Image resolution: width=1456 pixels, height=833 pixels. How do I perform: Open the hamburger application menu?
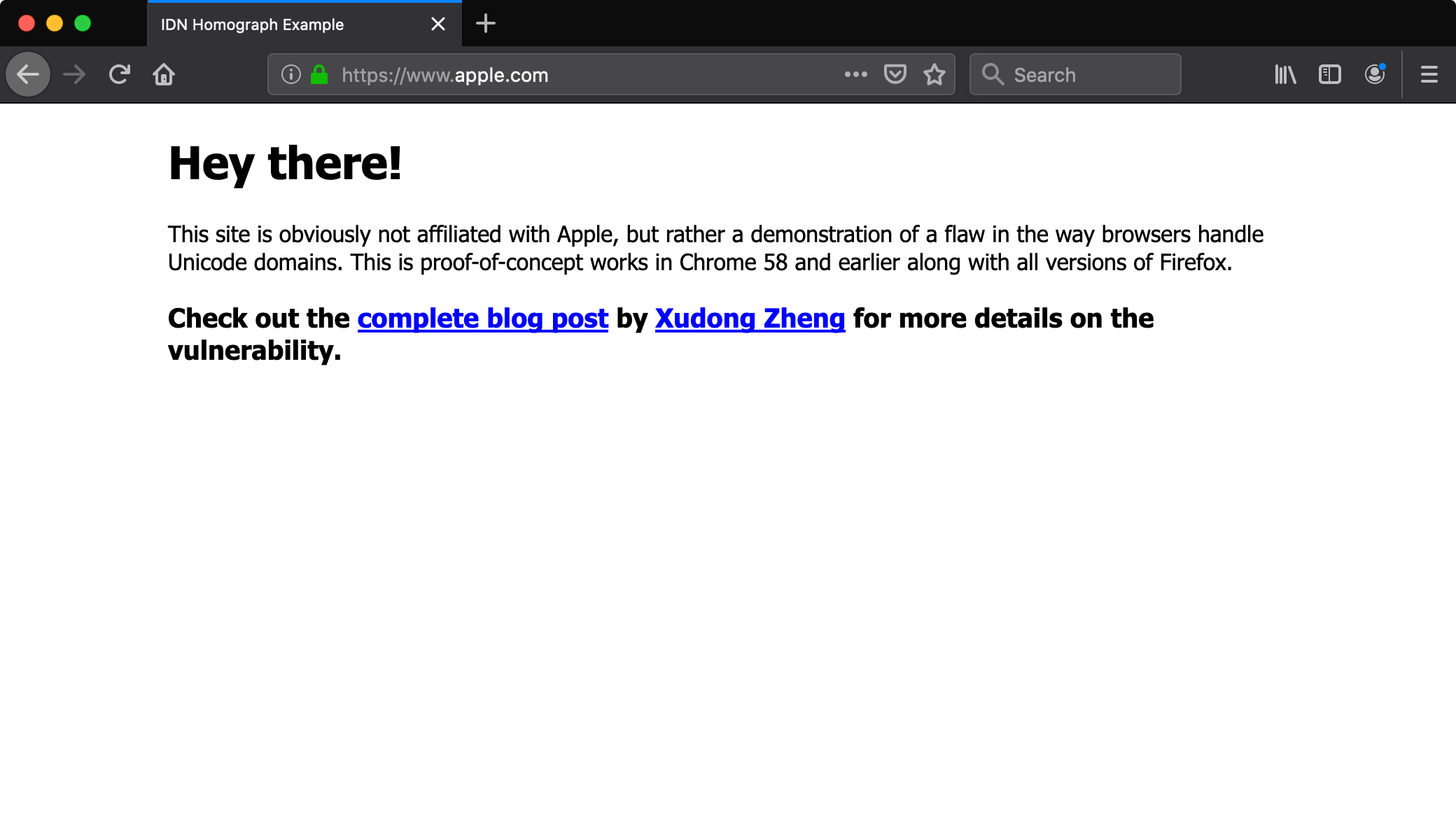[x=1429, y=74]
